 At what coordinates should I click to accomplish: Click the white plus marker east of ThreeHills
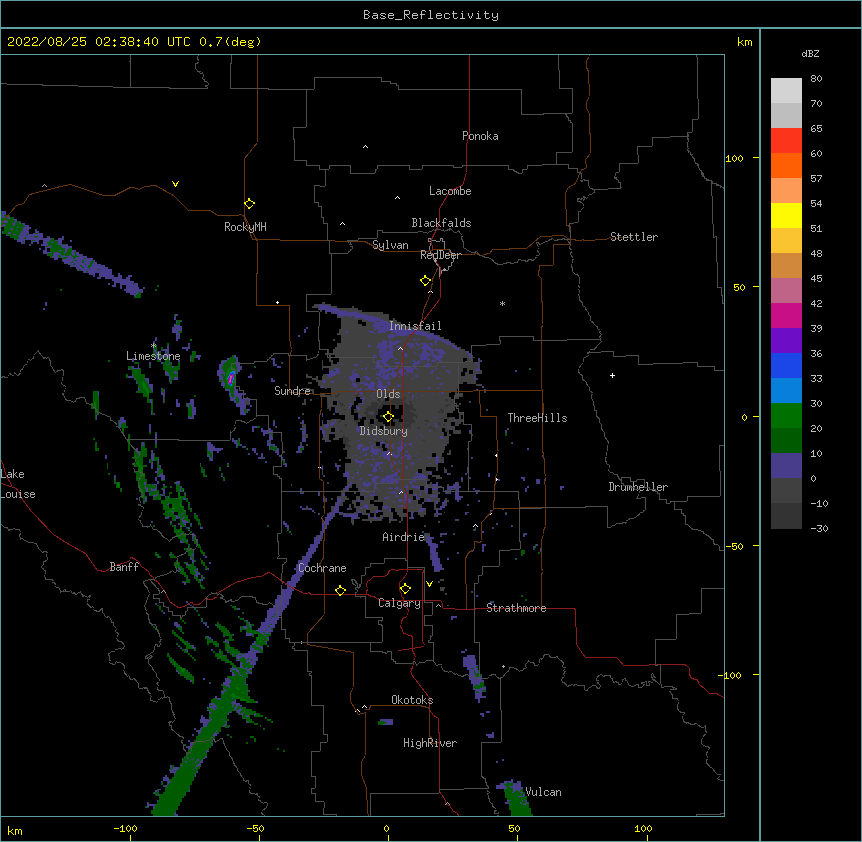click(x=612, y=375)
